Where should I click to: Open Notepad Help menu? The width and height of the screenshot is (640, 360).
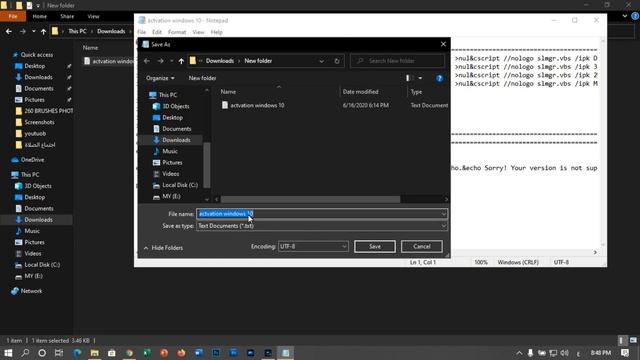217,32
